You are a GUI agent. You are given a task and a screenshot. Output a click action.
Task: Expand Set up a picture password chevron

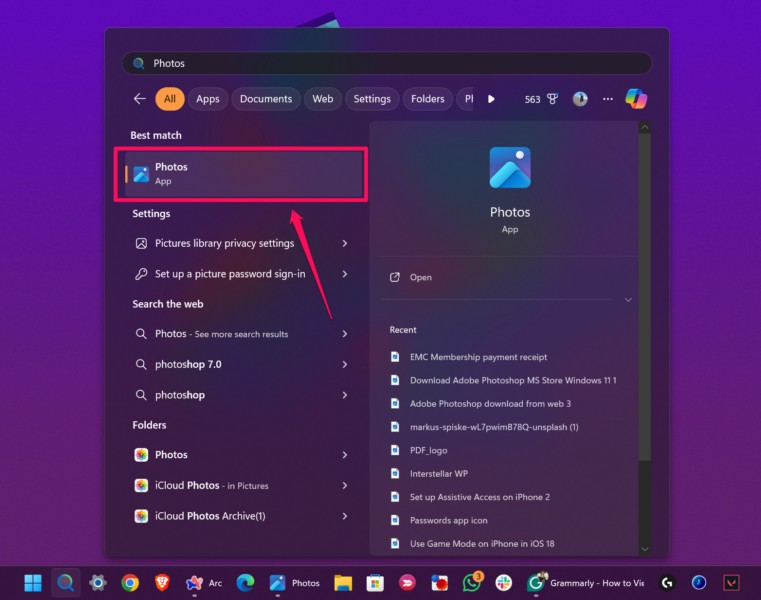[x=345, y=274]
